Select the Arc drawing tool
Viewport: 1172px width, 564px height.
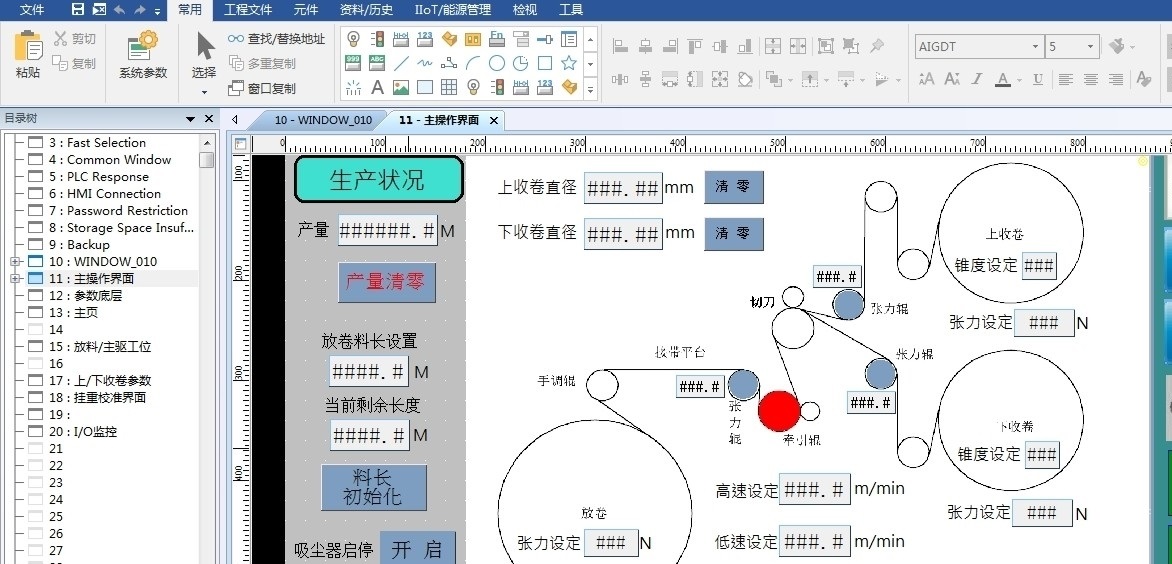(x=473, y=63)
